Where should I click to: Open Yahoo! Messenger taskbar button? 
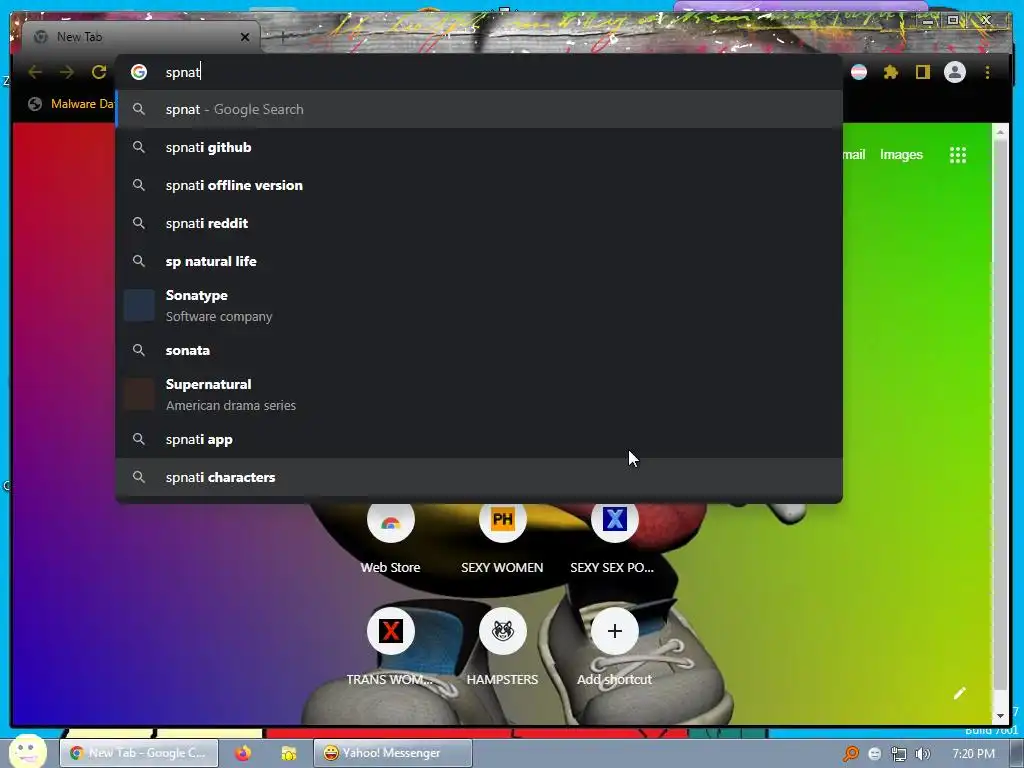[x=392, y=753]
